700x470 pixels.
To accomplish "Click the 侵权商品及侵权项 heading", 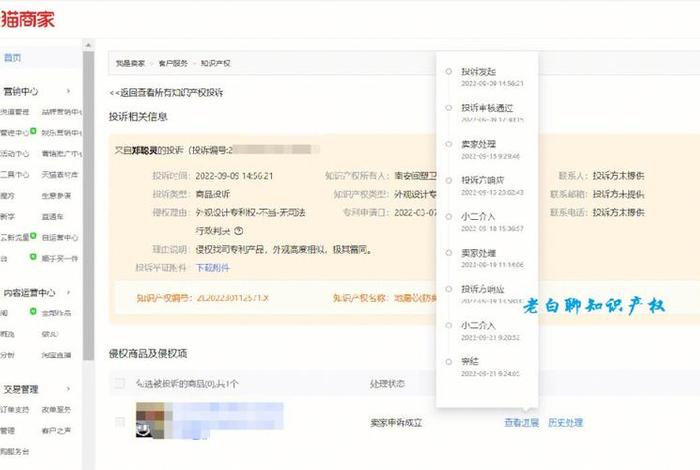I will pyautogui.click(x=148, y=354).
